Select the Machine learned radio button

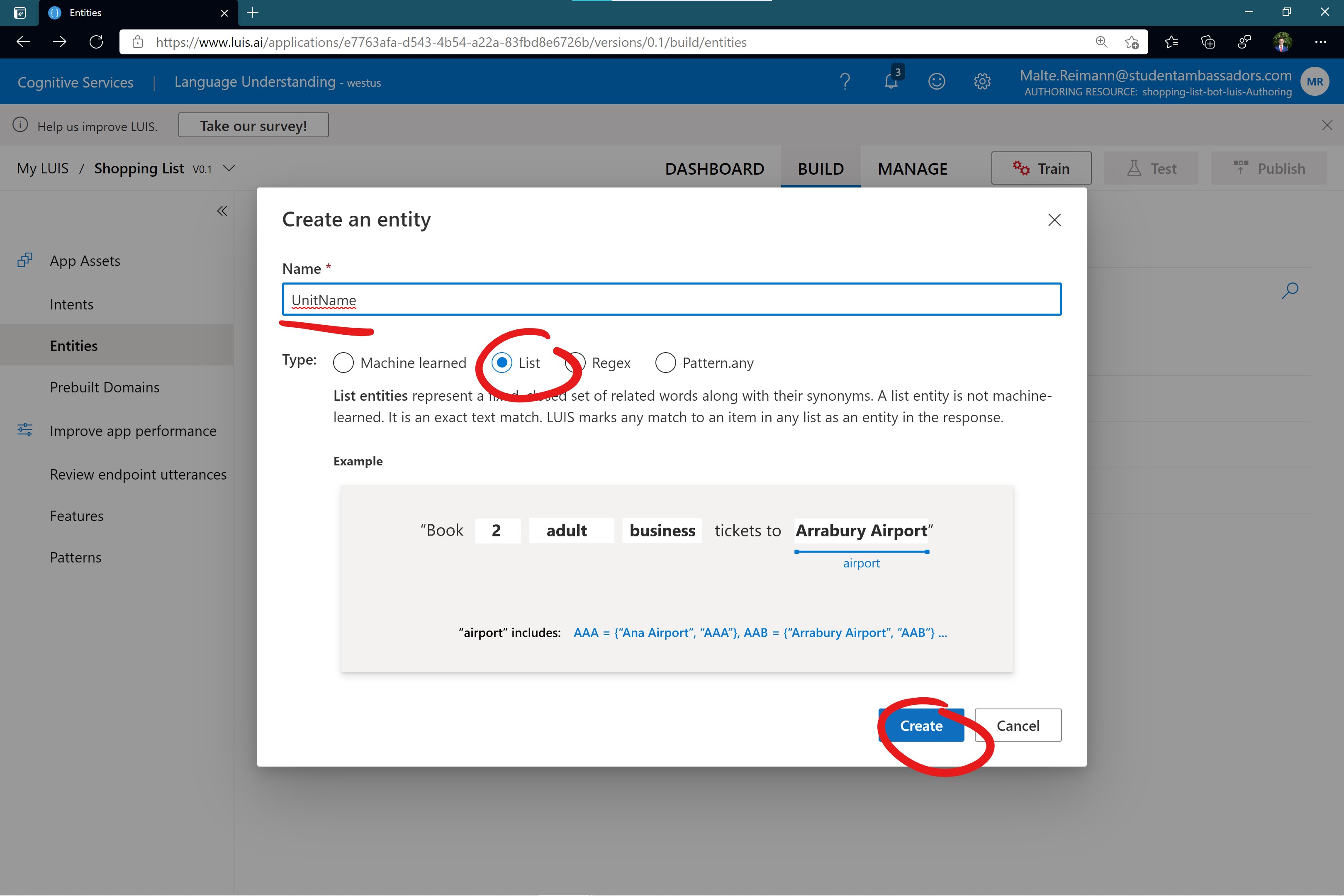click(343, 363)
